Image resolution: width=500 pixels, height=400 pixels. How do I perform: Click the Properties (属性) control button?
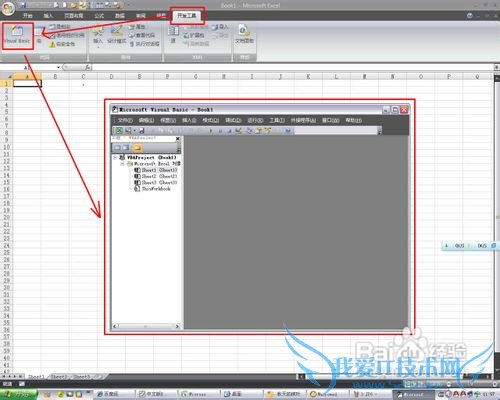pyautogui.click(x=137, y=27)
